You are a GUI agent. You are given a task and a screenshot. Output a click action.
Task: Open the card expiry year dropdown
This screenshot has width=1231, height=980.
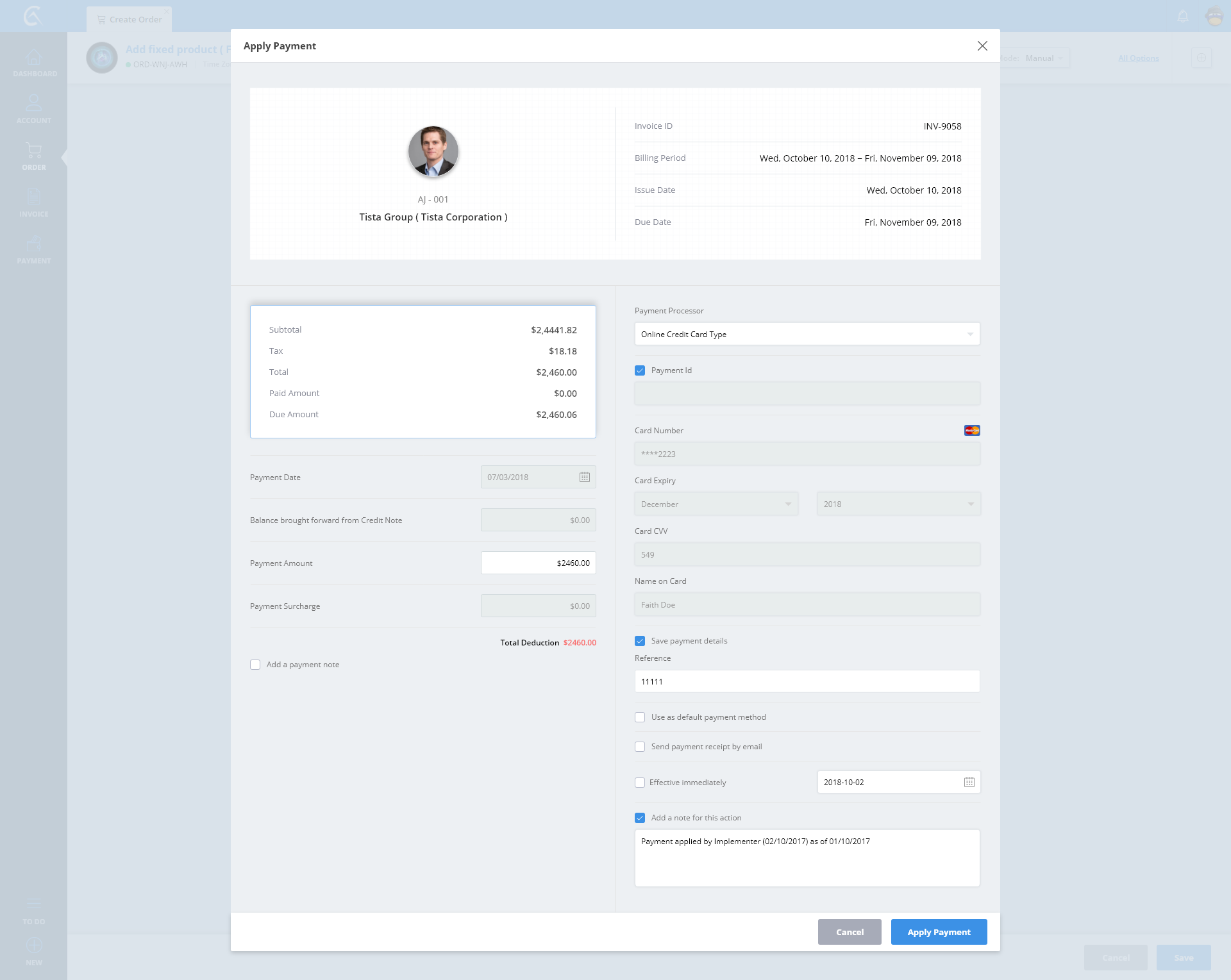point(898,504)
